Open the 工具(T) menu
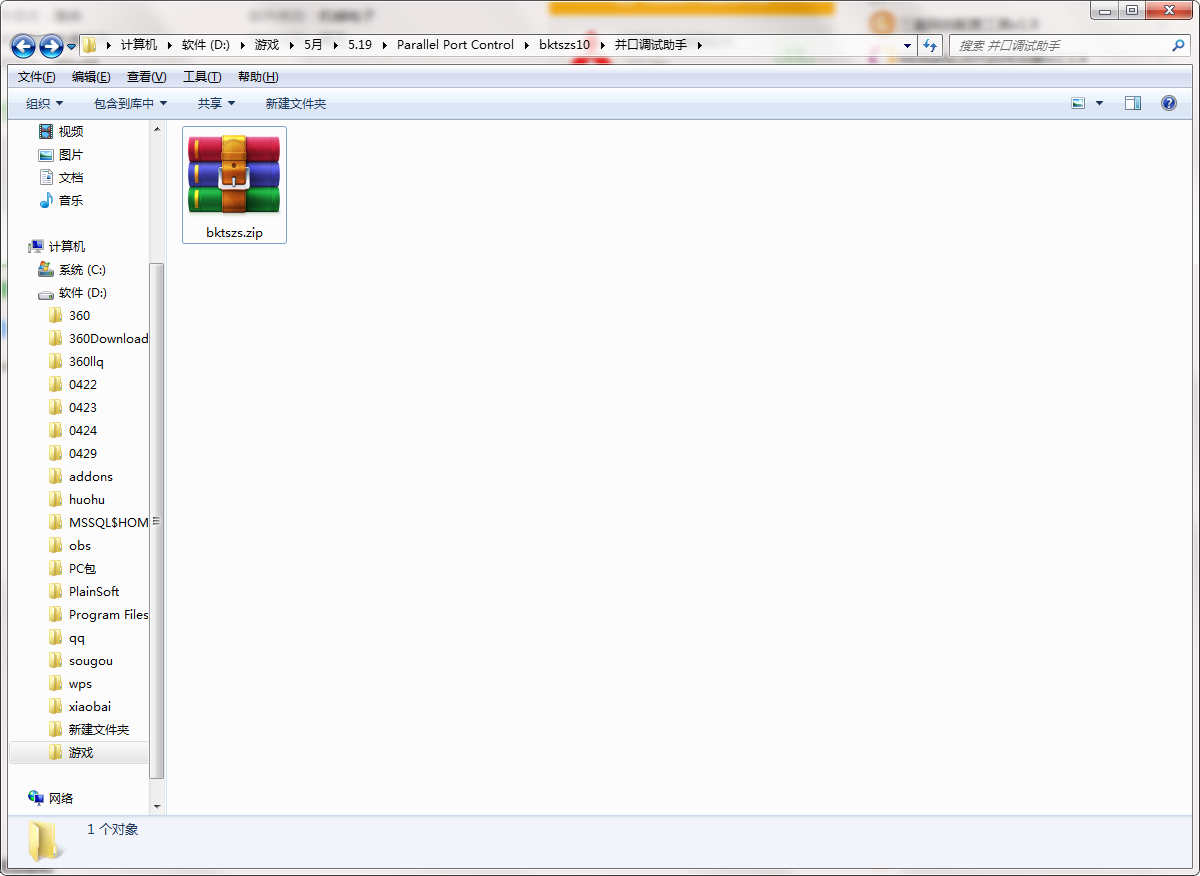Image resolution: width=1200 pixels, height=876 pixels. point(202,77)
